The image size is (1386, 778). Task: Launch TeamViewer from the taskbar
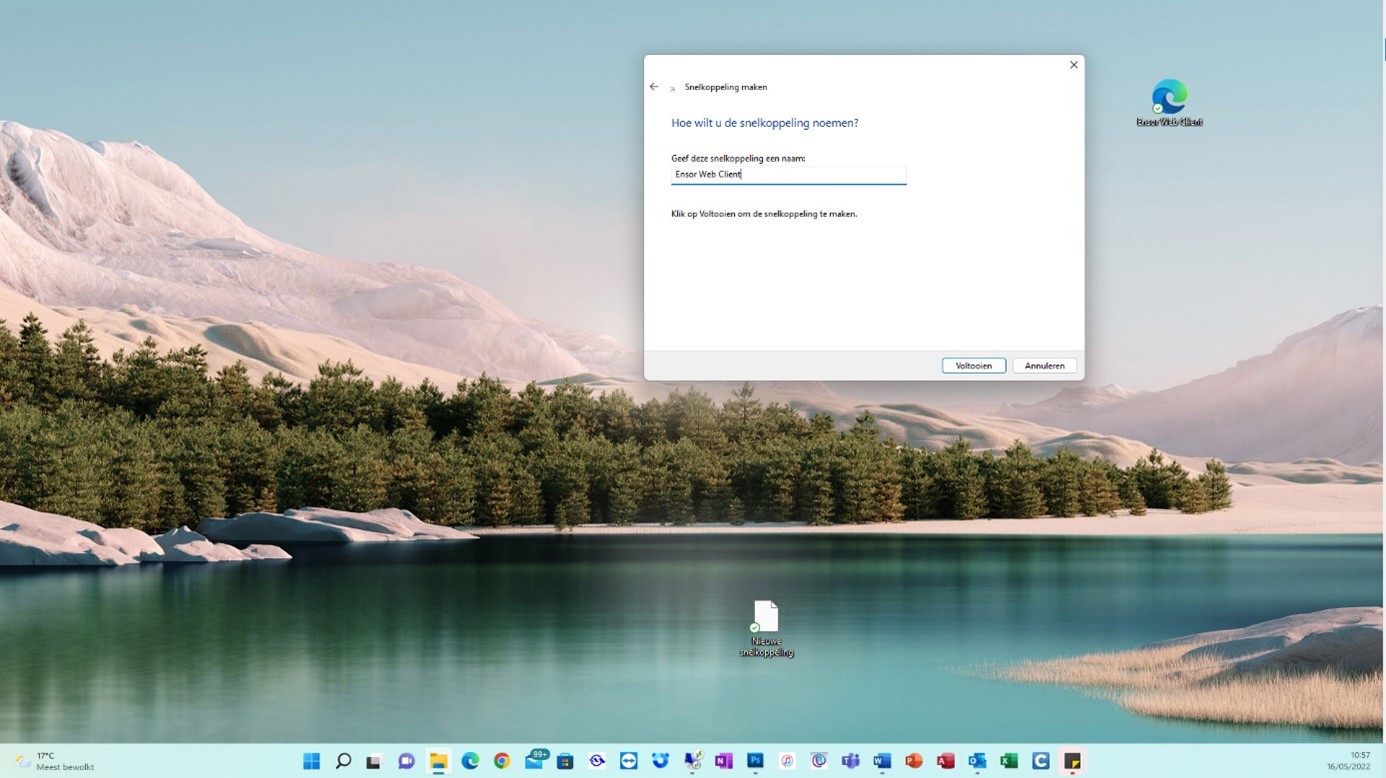coord(628,761)
